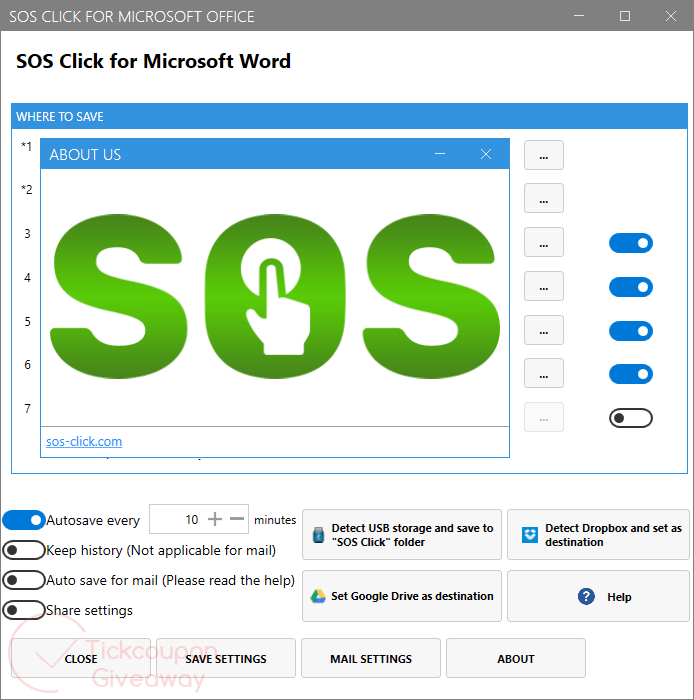Viewport: 694px width, 700px height.
Task: Click the SOS Click for Microsoft Word heading
Action: point(153,61)
